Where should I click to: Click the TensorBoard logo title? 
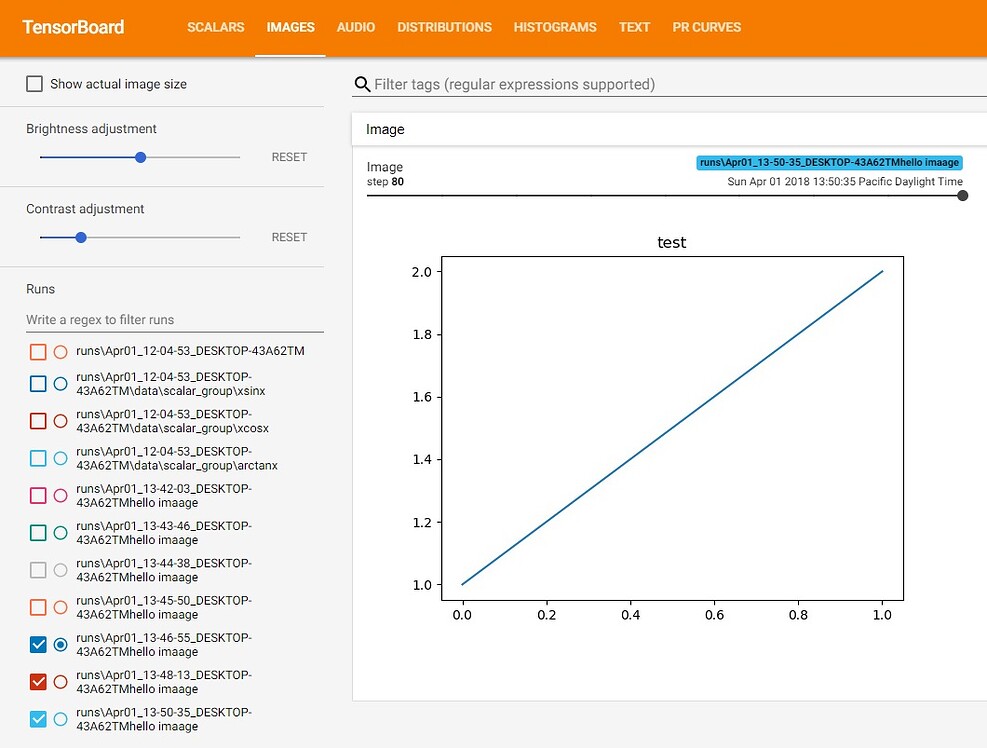tap(73, 27)
